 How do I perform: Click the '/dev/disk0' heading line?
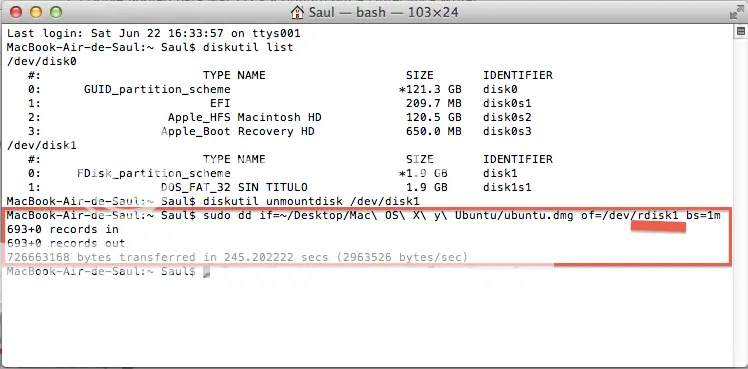[42, 61]
